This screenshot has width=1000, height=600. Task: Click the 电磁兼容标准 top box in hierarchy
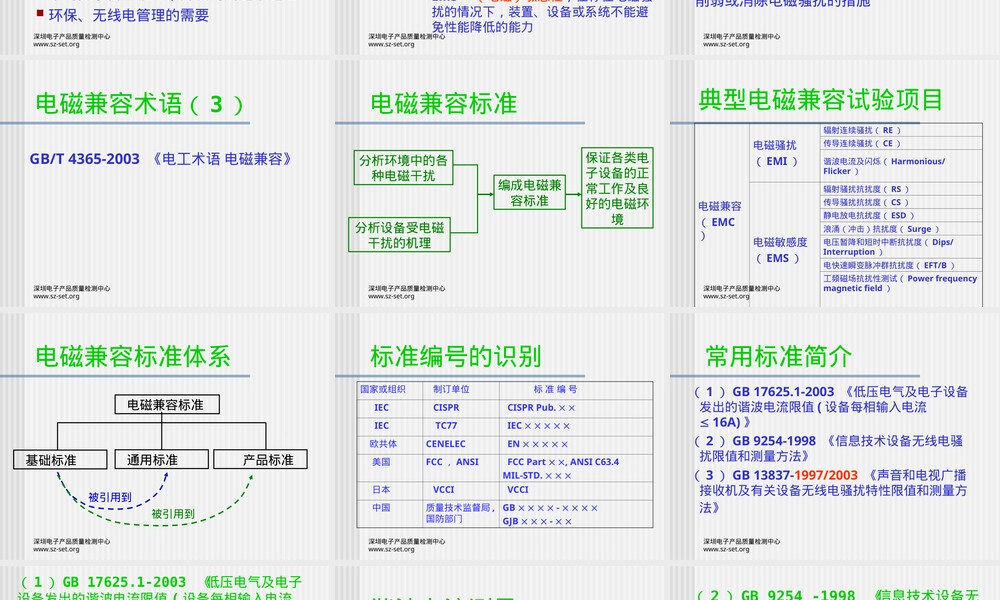[167, 404]
